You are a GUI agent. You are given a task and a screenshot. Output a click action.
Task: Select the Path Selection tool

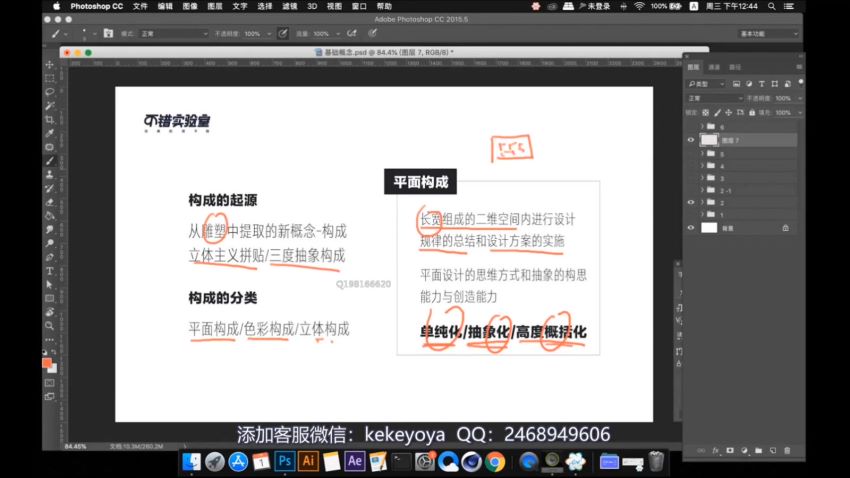tap(49, 285)
